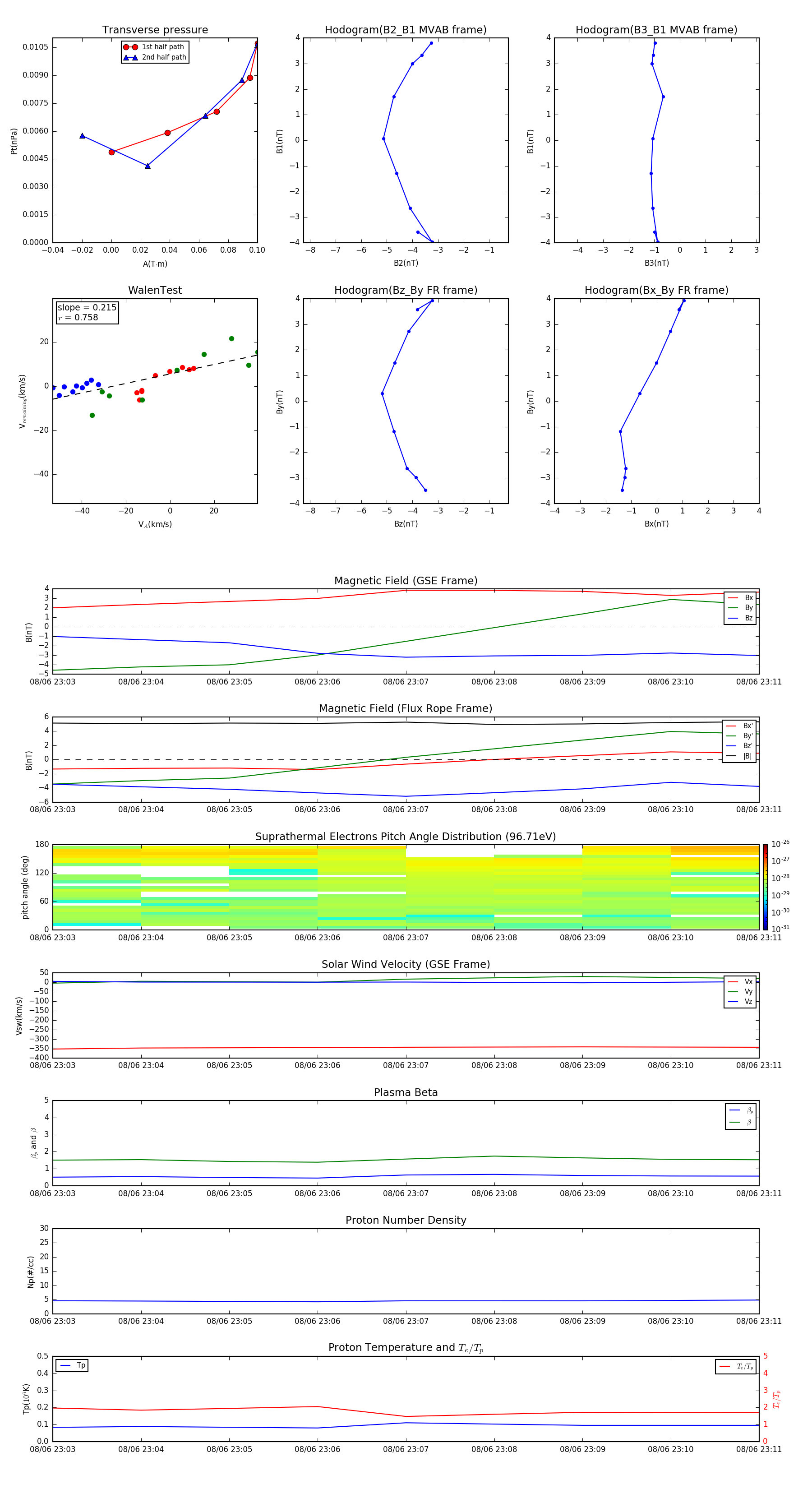The image size is (812, 1489).
Task: Click the Bx(nT) x-axis label
Action: point(656,524)
